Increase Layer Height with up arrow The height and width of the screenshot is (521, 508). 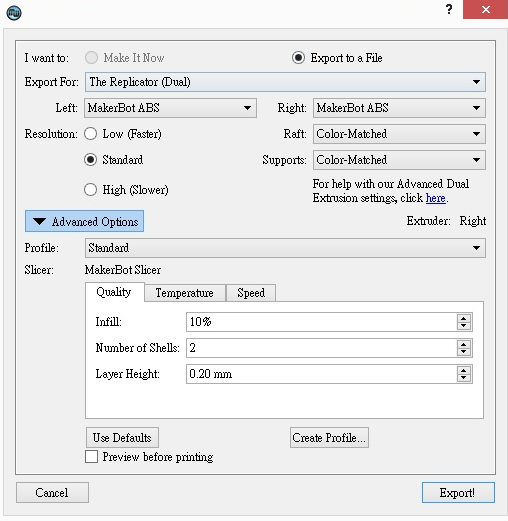click(x=464, y=370)
